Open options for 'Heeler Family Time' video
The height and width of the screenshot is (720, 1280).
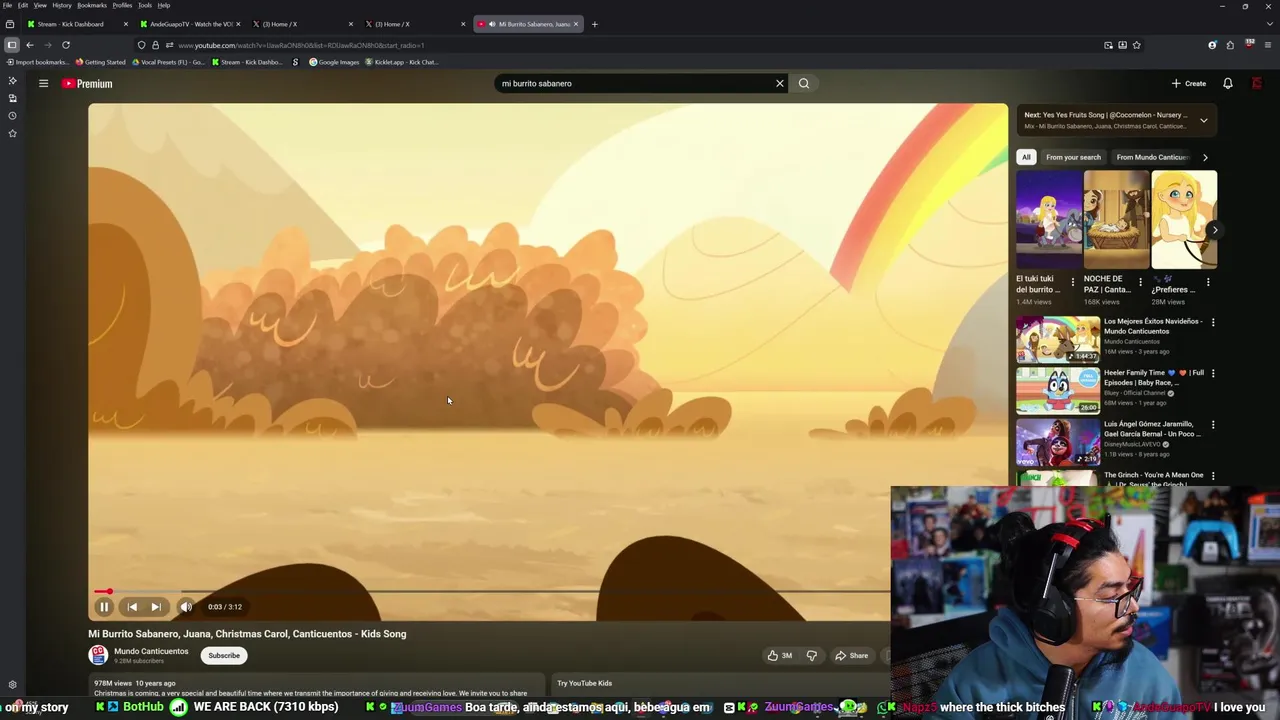(1213, 373)
